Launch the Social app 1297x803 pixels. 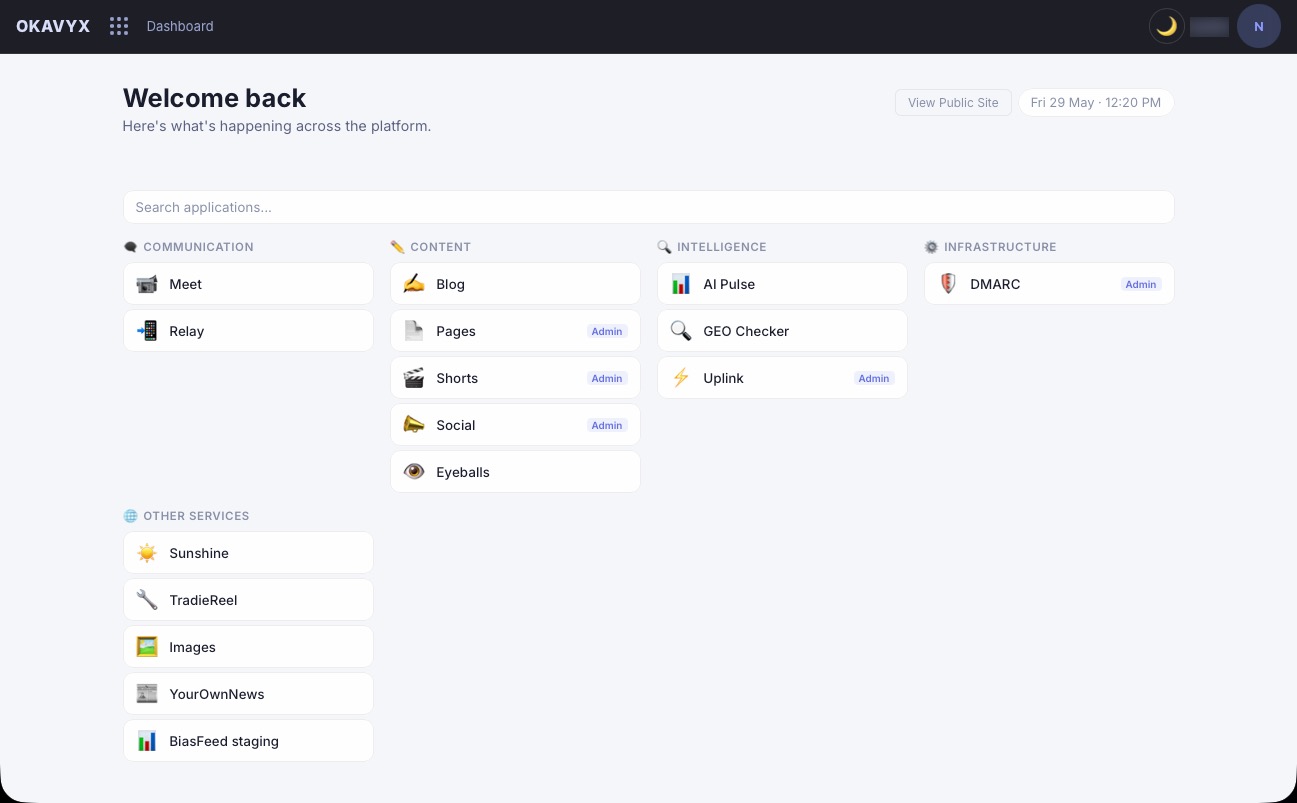point(515,425)
